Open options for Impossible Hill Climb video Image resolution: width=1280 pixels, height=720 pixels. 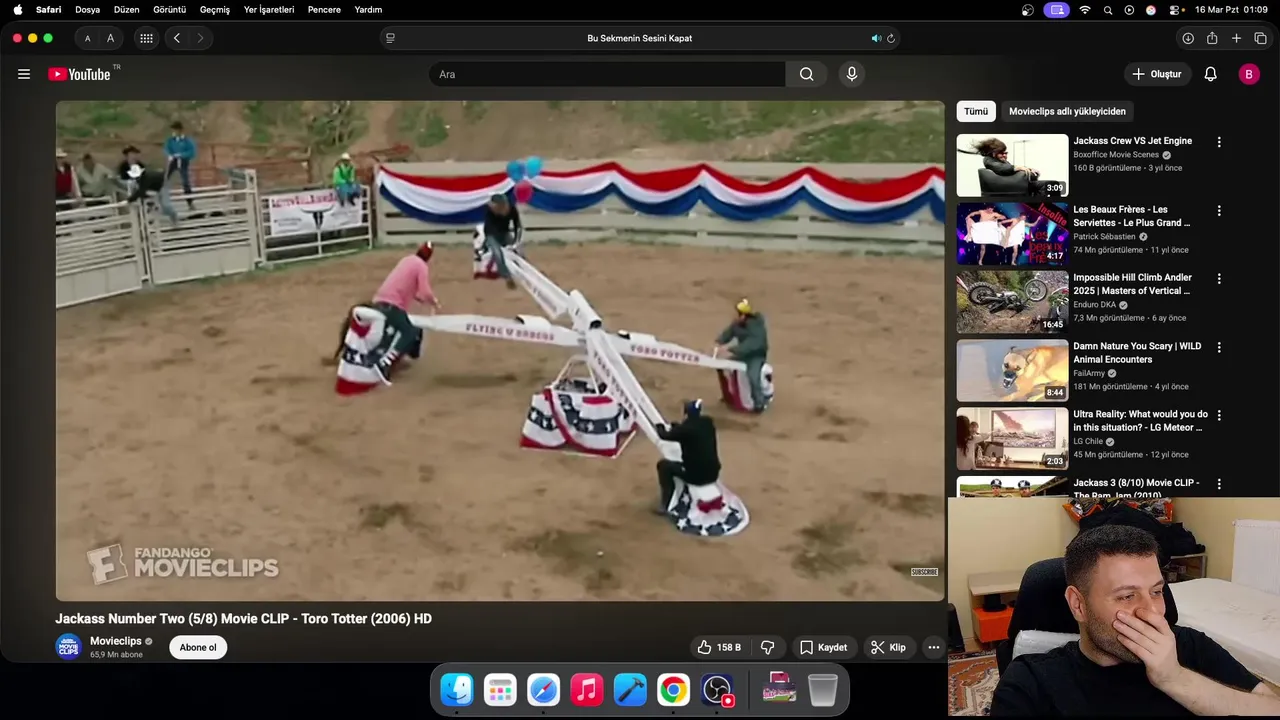click(x=1218, y=279)
